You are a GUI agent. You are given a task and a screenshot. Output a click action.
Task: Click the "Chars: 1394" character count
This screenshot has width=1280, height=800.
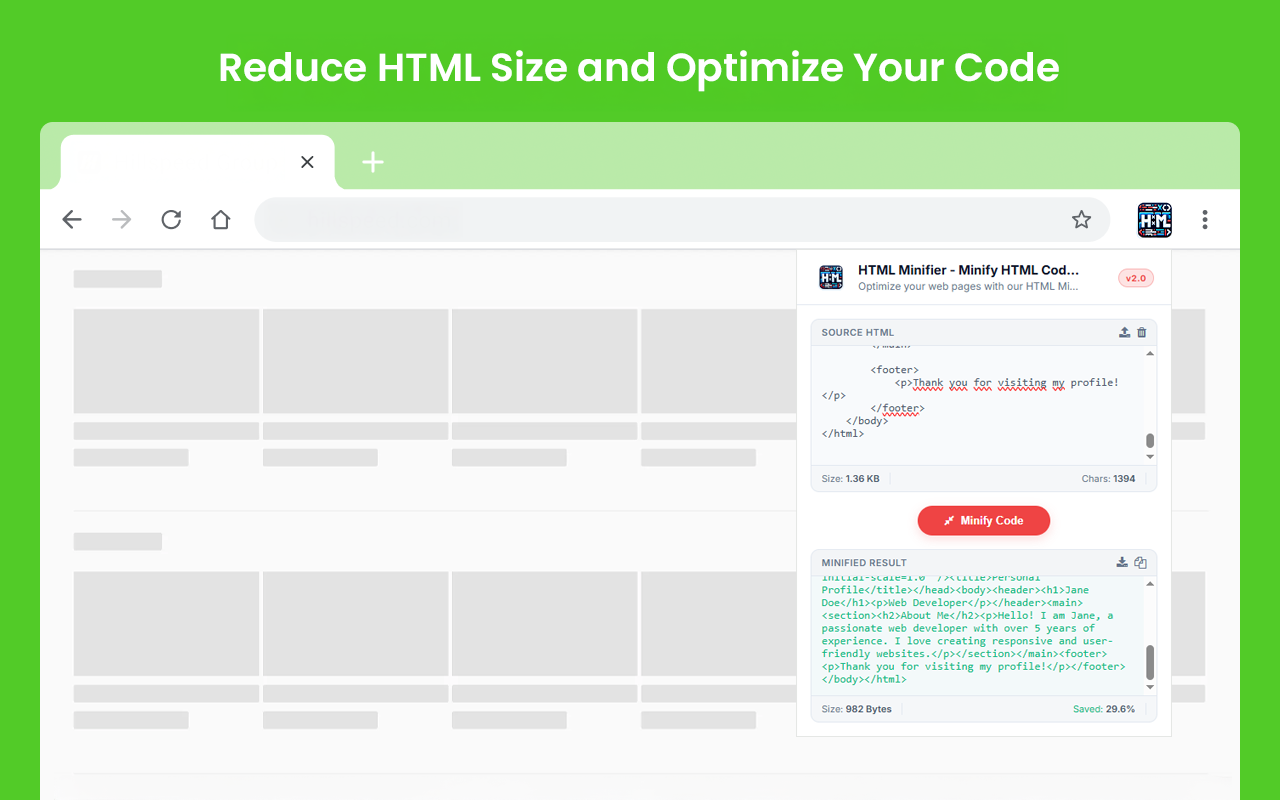[1109, 479]
